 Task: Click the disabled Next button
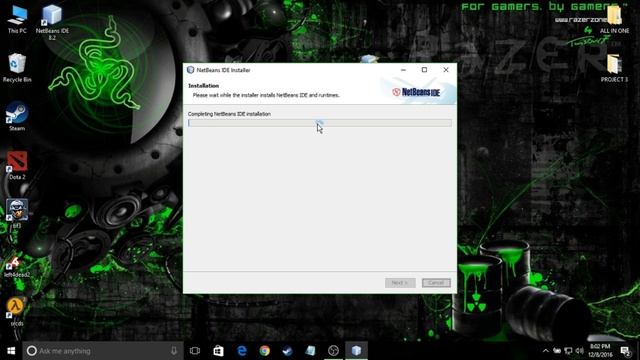[x=400, y=283]
